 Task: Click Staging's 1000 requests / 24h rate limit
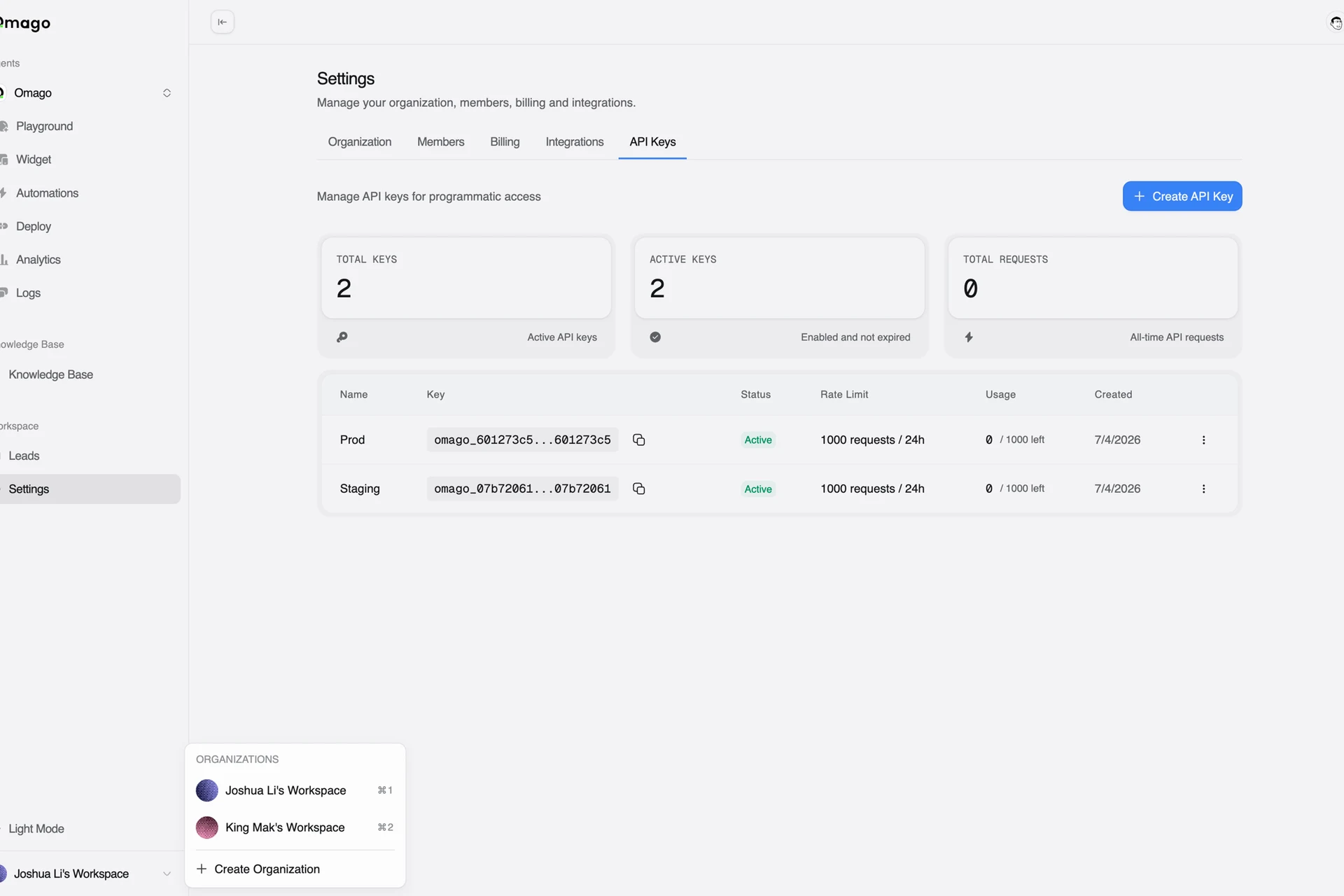pyautogui.click(x=872, y=489)
